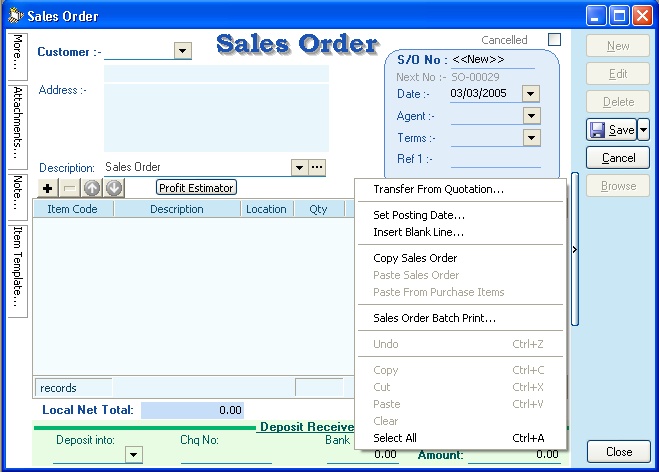
Task: Click the ellipsis button beside Description
Action: (317, 168)
